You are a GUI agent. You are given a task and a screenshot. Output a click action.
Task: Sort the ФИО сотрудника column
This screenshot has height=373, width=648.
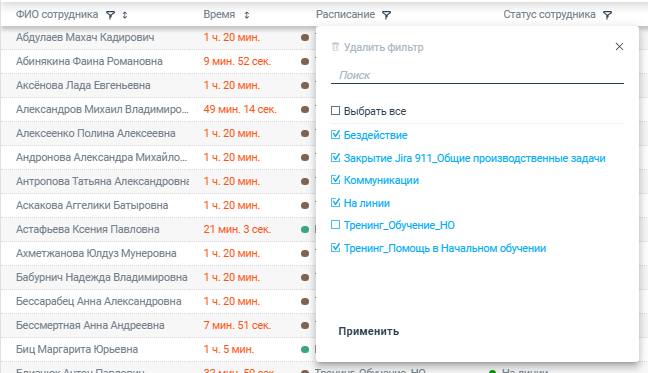click(125, 15)
